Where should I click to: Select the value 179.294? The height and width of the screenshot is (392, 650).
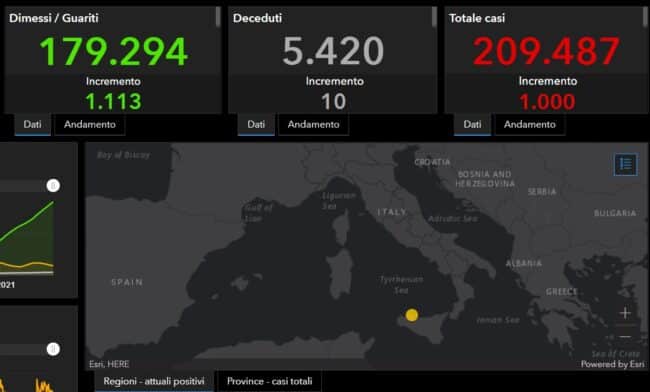pyautogui.click(x=113, y=51)
